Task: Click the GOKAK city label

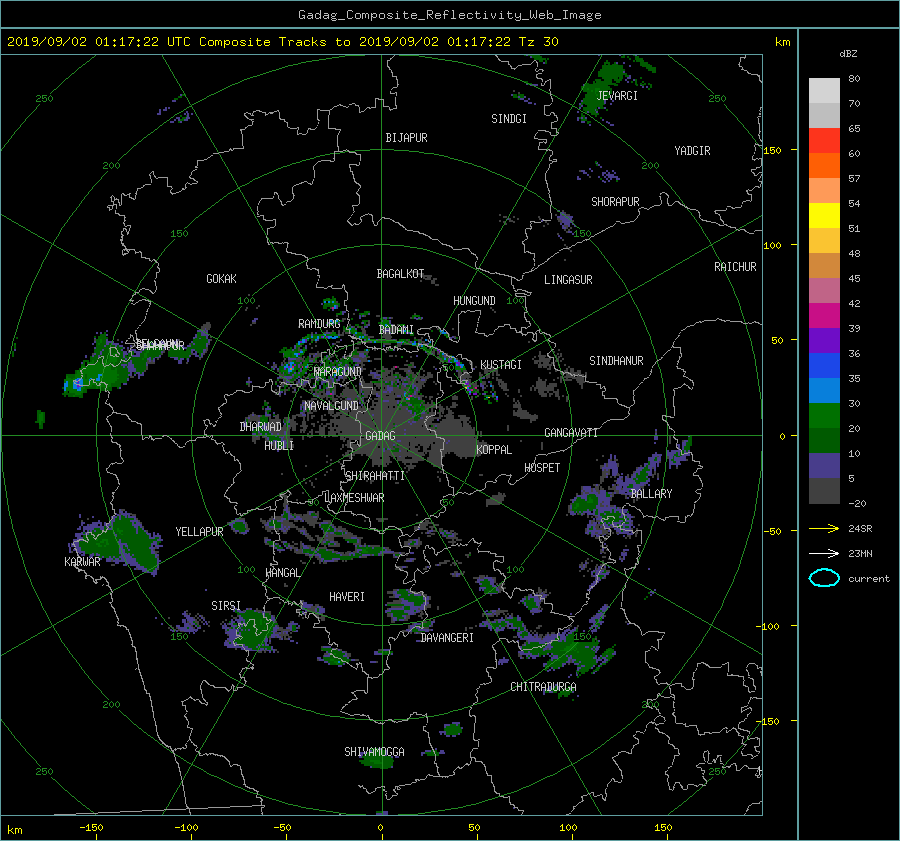Action: pyautogui.click(x=221, y=279)
